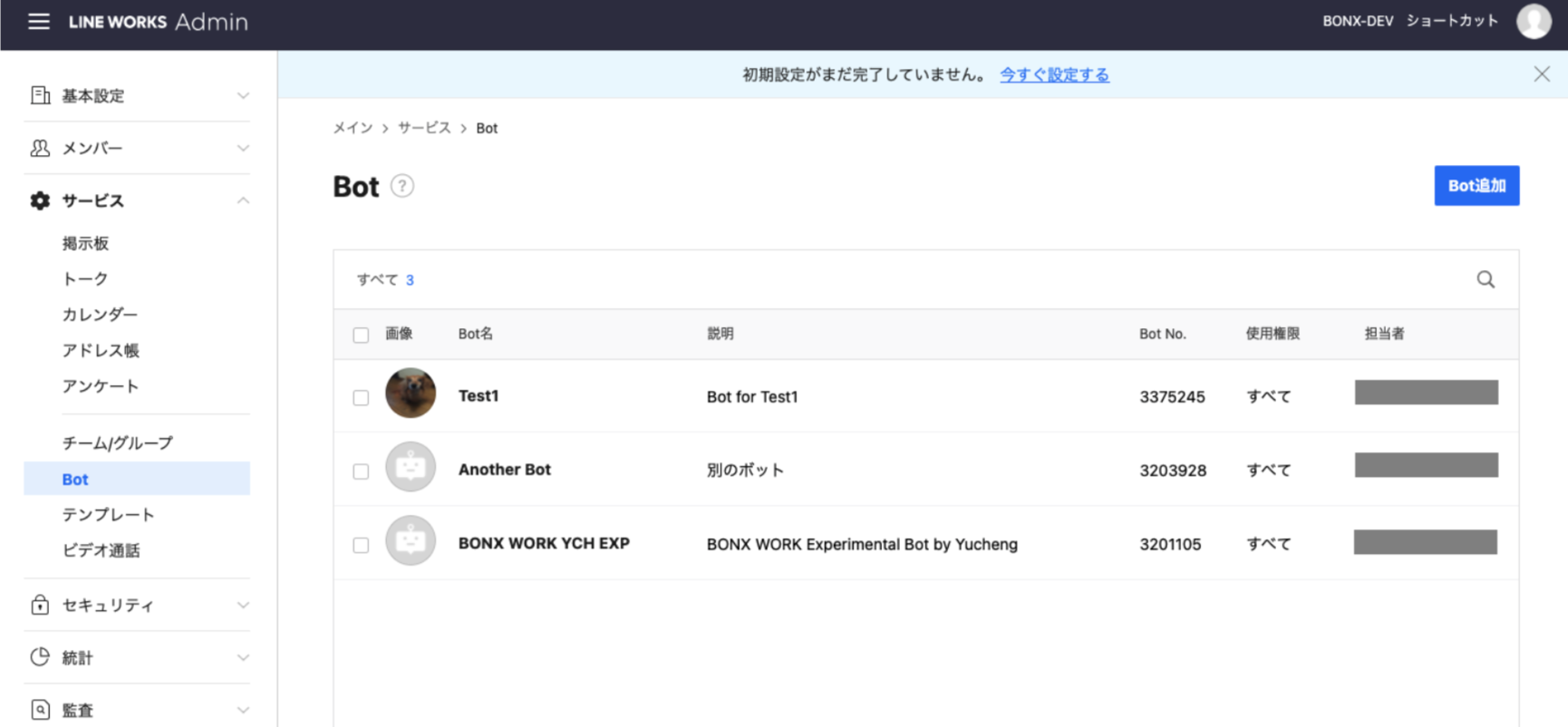Screen dimensions: 1568x727
Task: Click the すべて 3 filter count
Action: [x=385, y=279]
